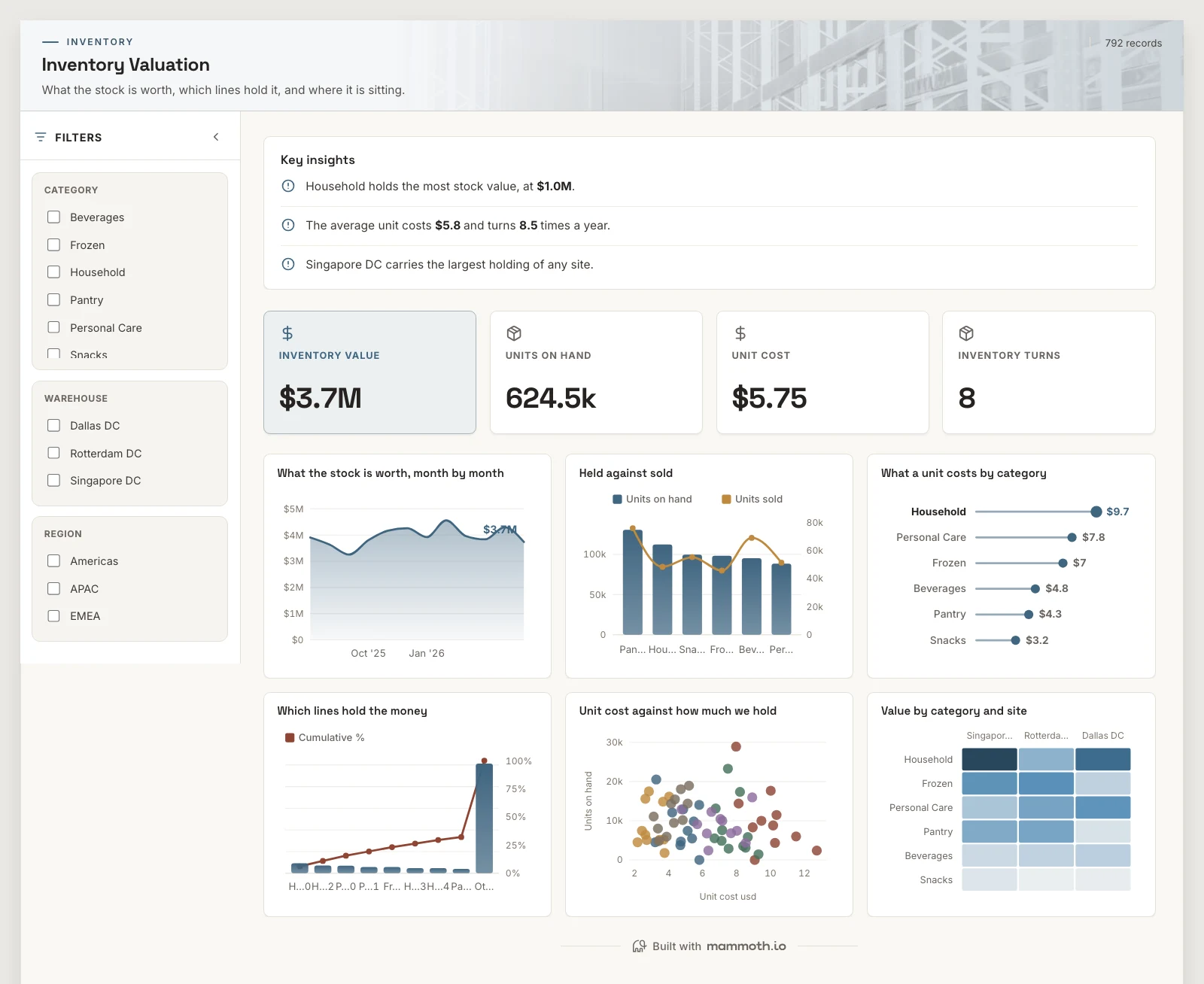The image size is (1204, 984).
Task: Click the filter lines icon beside FILTERS
Action: tap(41, 137)
